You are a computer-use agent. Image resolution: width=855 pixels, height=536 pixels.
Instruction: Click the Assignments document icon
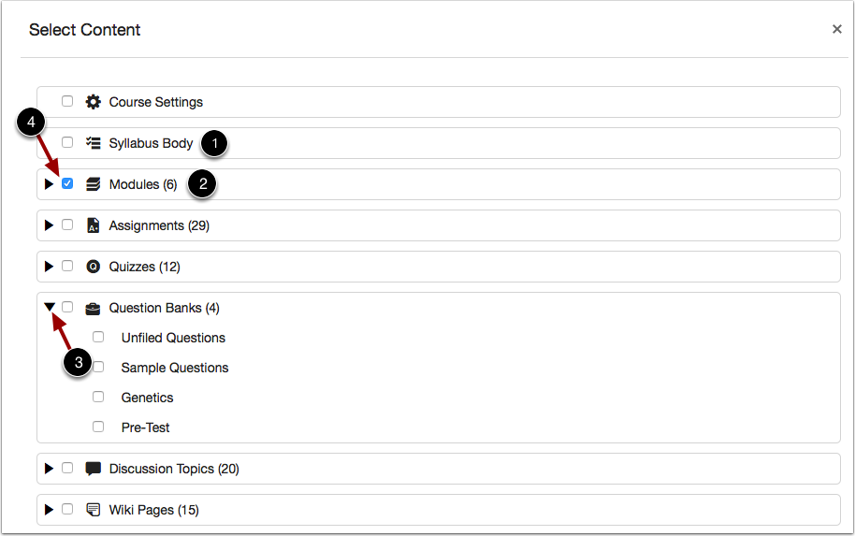point(93,225)
